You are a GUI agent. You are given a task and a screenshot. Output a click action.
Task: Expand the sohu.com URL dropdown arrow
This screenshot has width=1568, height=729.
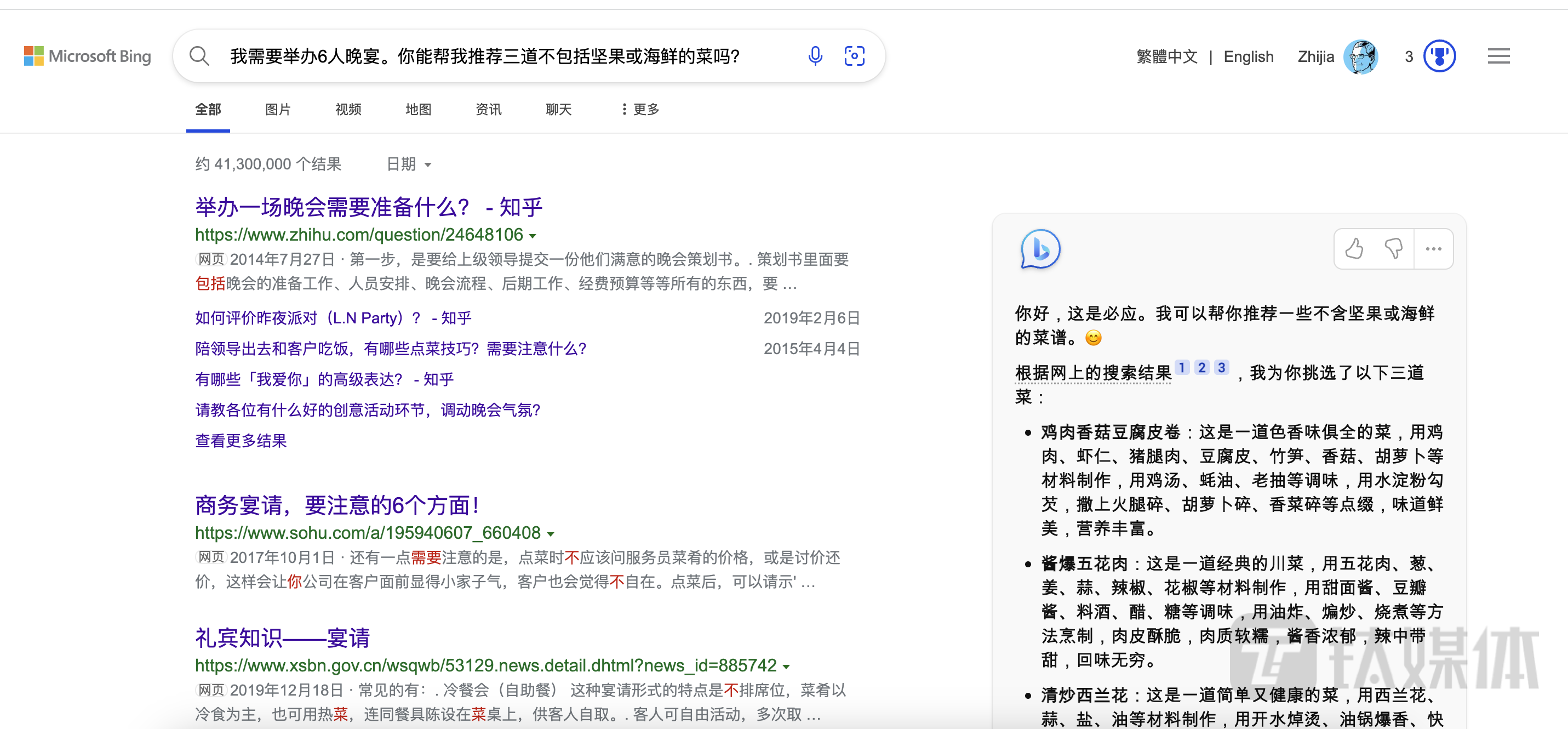[x=550, y=534]
